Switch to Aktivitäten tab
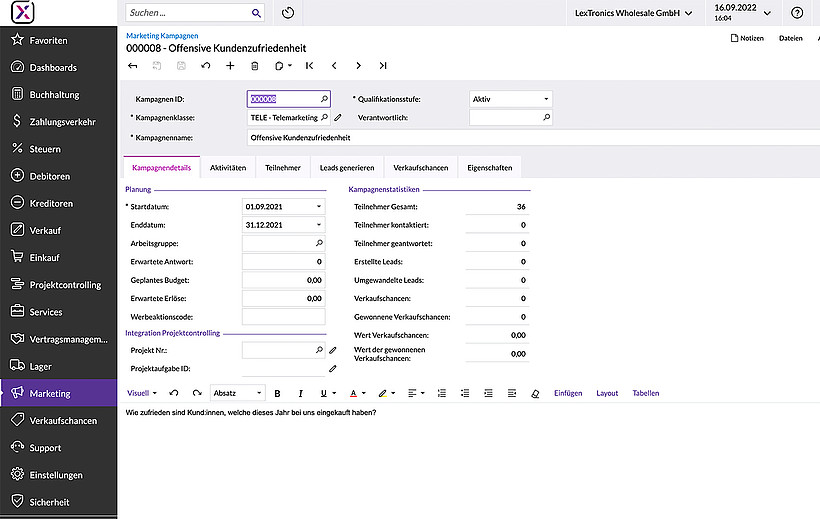Viewport: 820px width, 519px height. (228, 168)
